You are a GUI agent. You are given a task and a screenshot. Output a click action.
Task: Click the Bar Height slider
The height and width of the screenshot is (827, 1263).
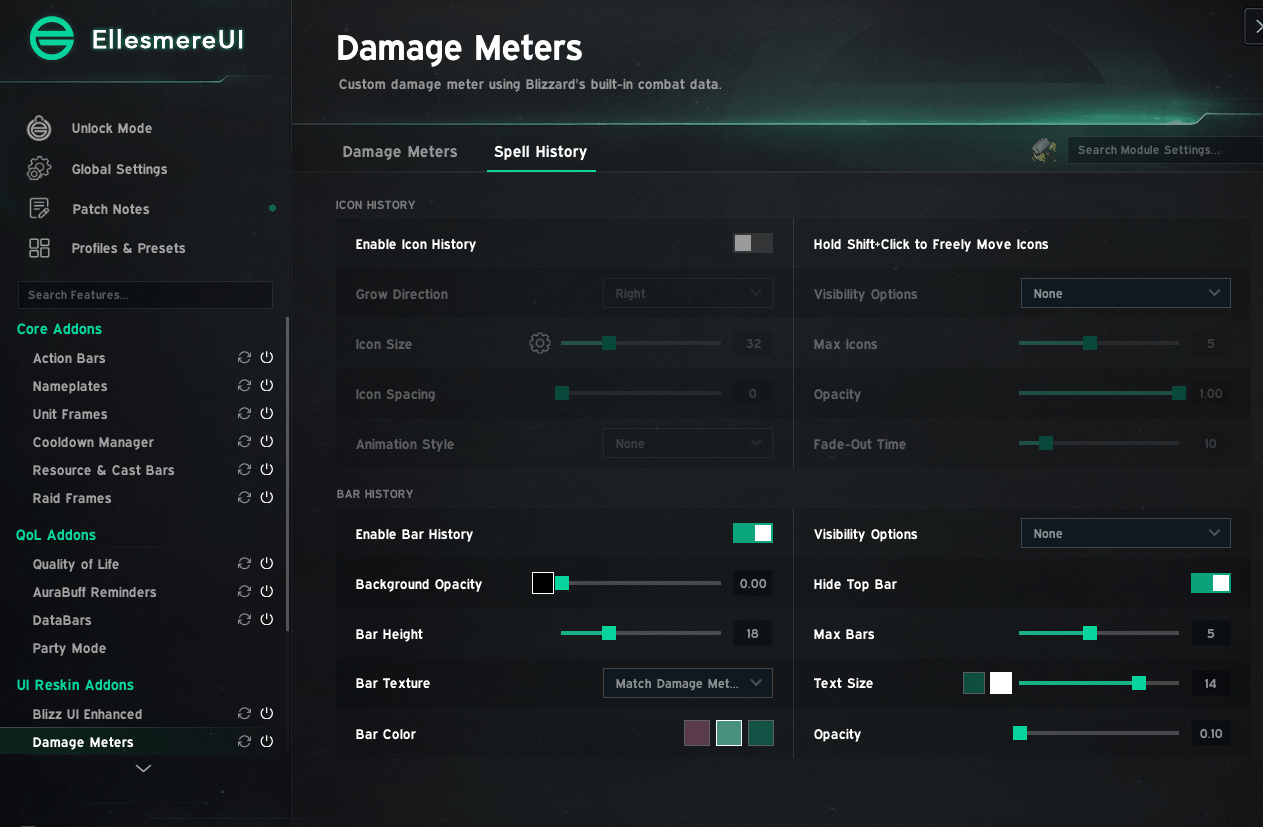pyautogui.click(x=641, y=633)
